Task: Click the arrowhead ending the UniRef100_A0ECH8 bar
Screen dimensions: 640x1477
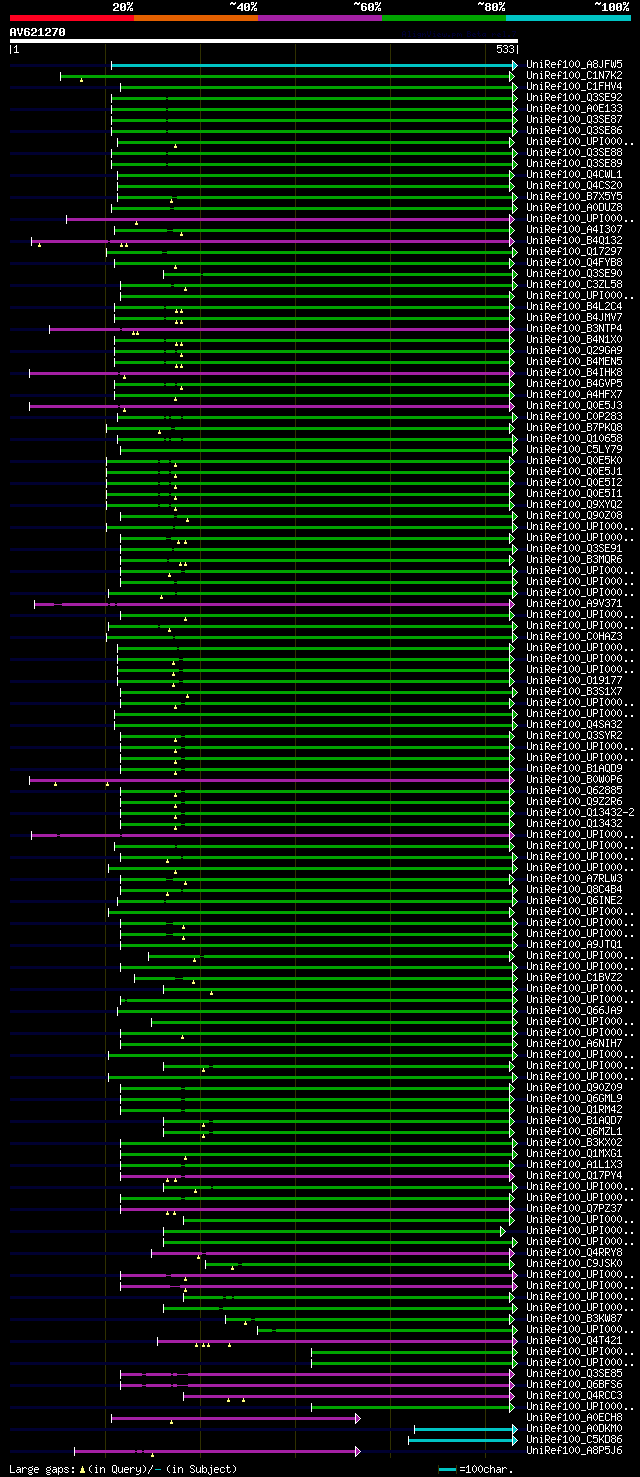Action: pos(358,1417)
